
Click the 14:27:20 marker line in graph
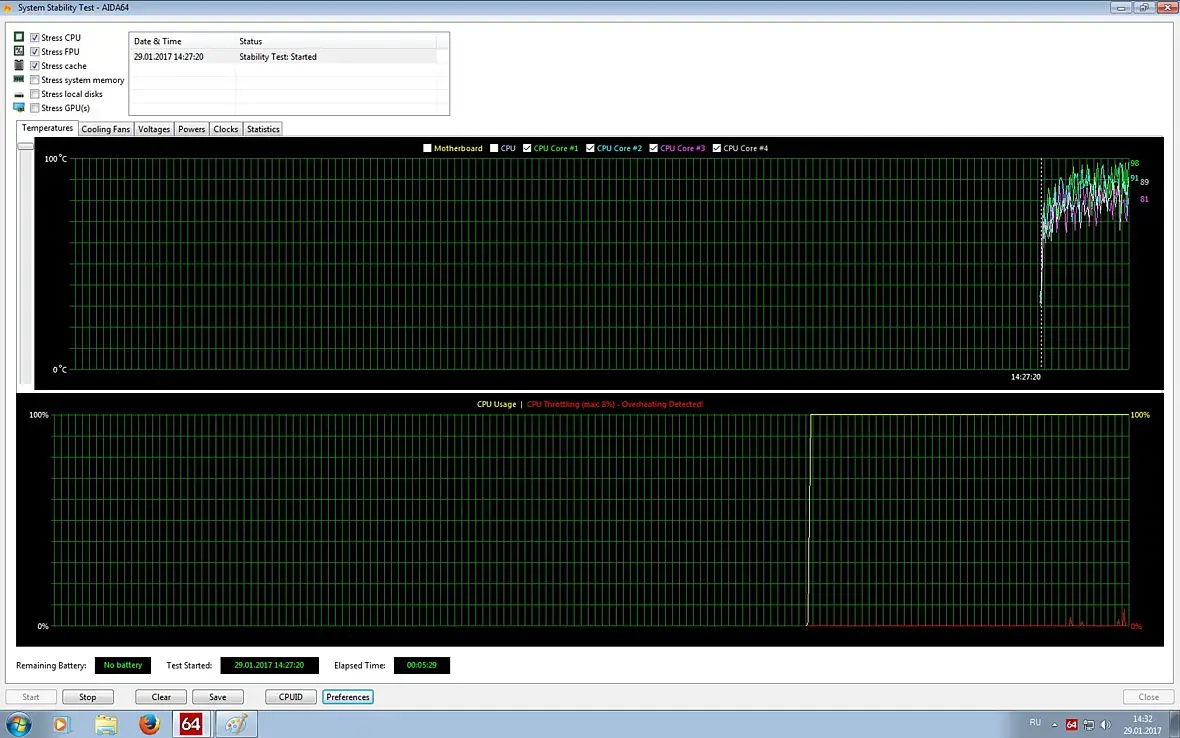tap(1042, 263)
